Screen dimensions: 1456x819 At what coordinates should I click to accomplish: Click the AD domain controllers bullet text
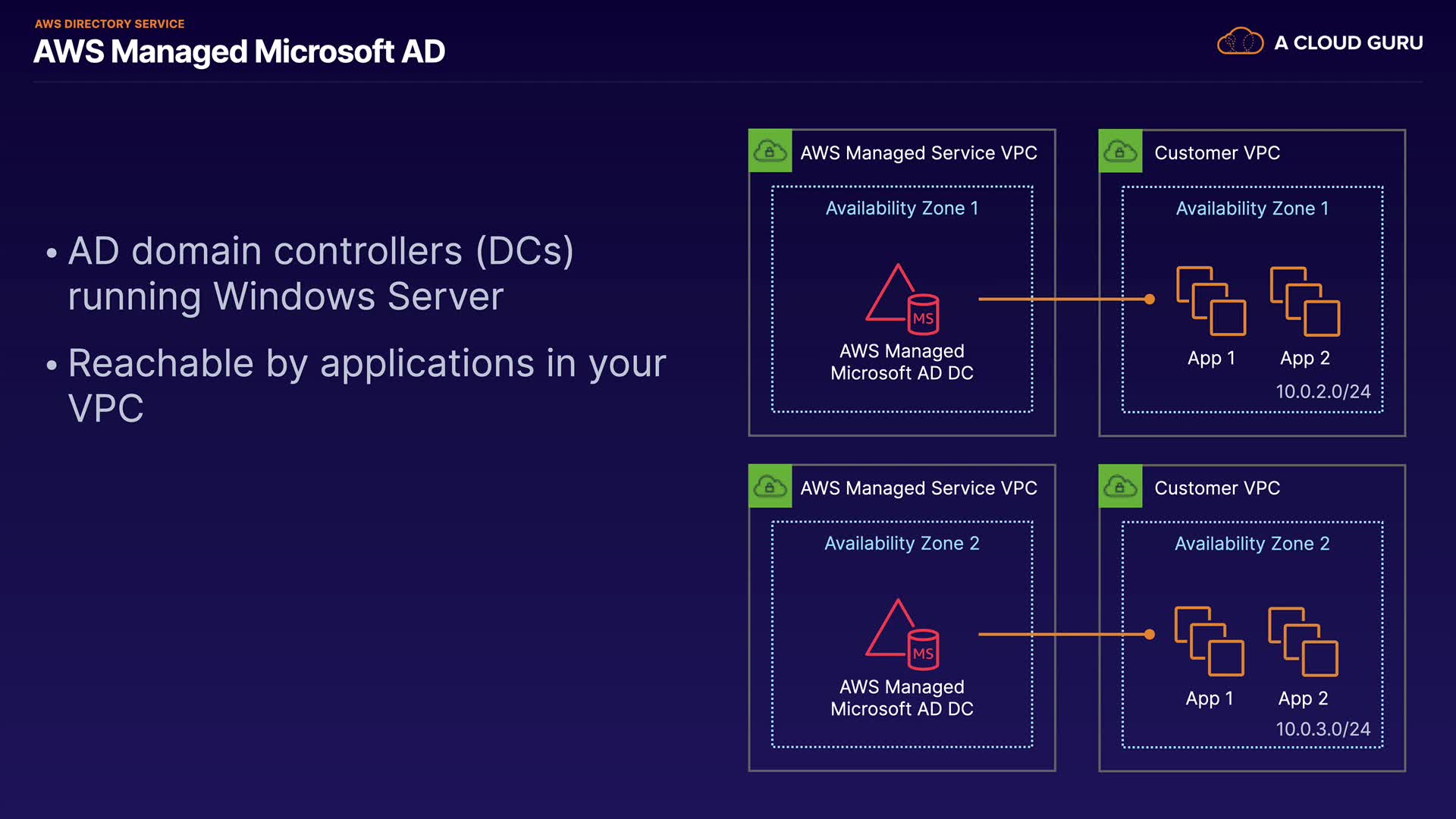[x=321, y=273]
